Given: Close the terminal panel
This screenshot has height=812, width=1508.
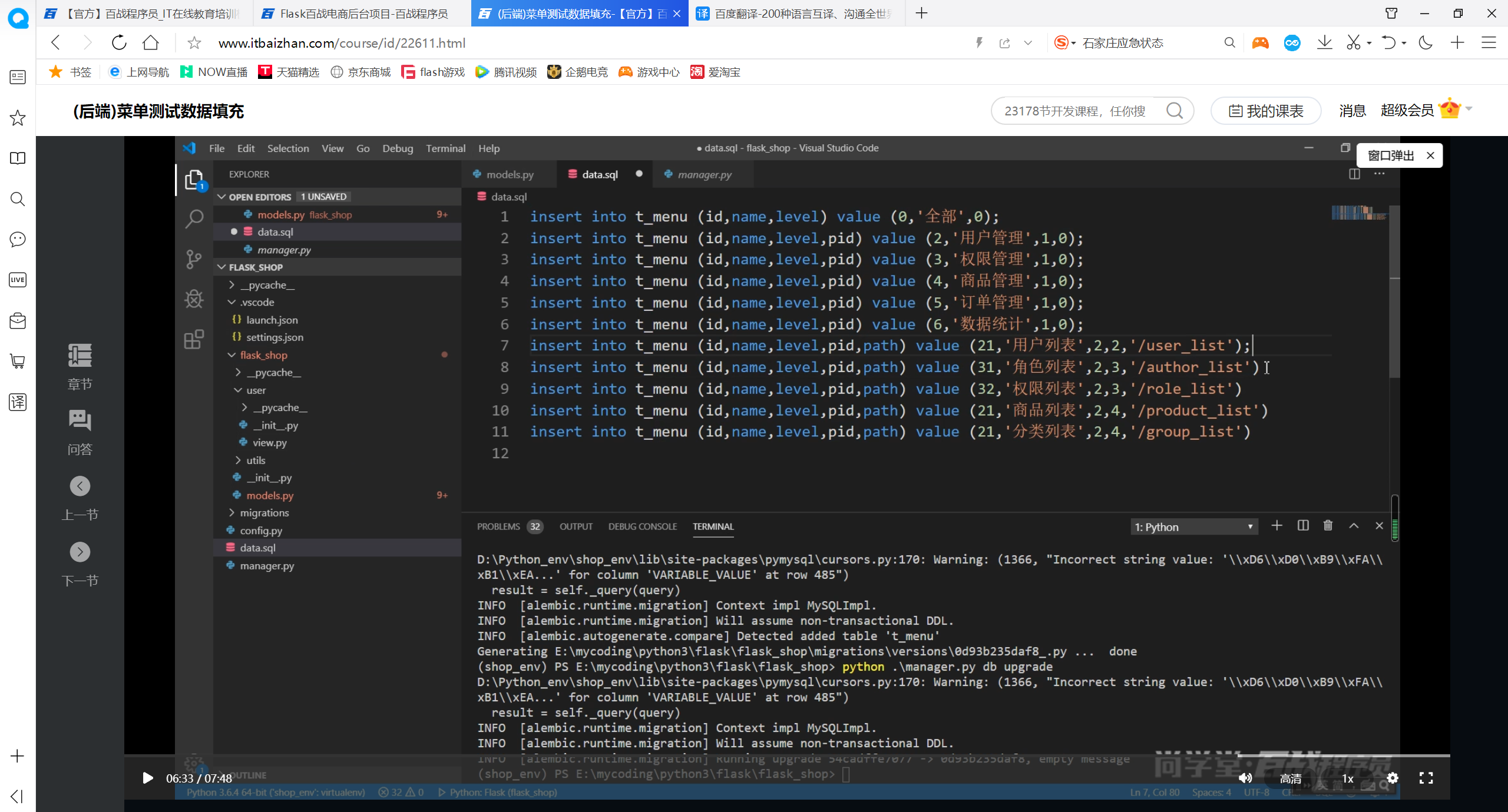Looking at the screenshot, I should [1379, 526].
